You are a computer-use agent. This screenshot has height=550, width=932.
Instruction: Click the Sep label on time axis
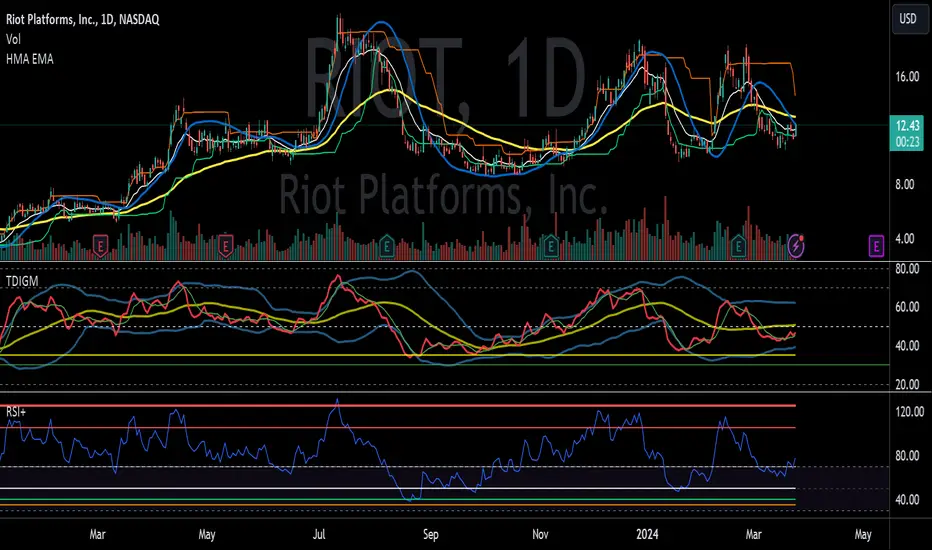[430, 534]
